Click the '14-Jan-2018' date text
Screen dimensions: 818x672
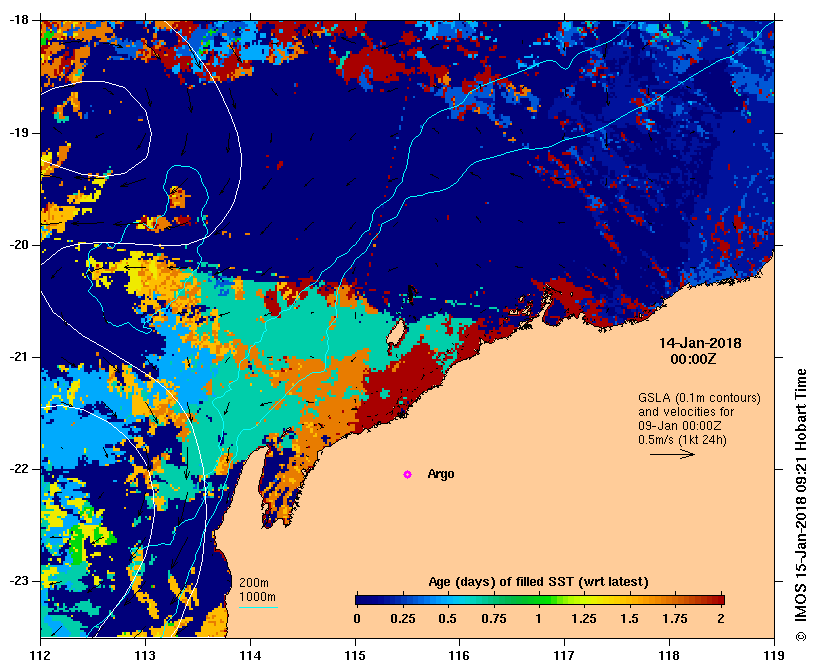[x=700, y=343]
